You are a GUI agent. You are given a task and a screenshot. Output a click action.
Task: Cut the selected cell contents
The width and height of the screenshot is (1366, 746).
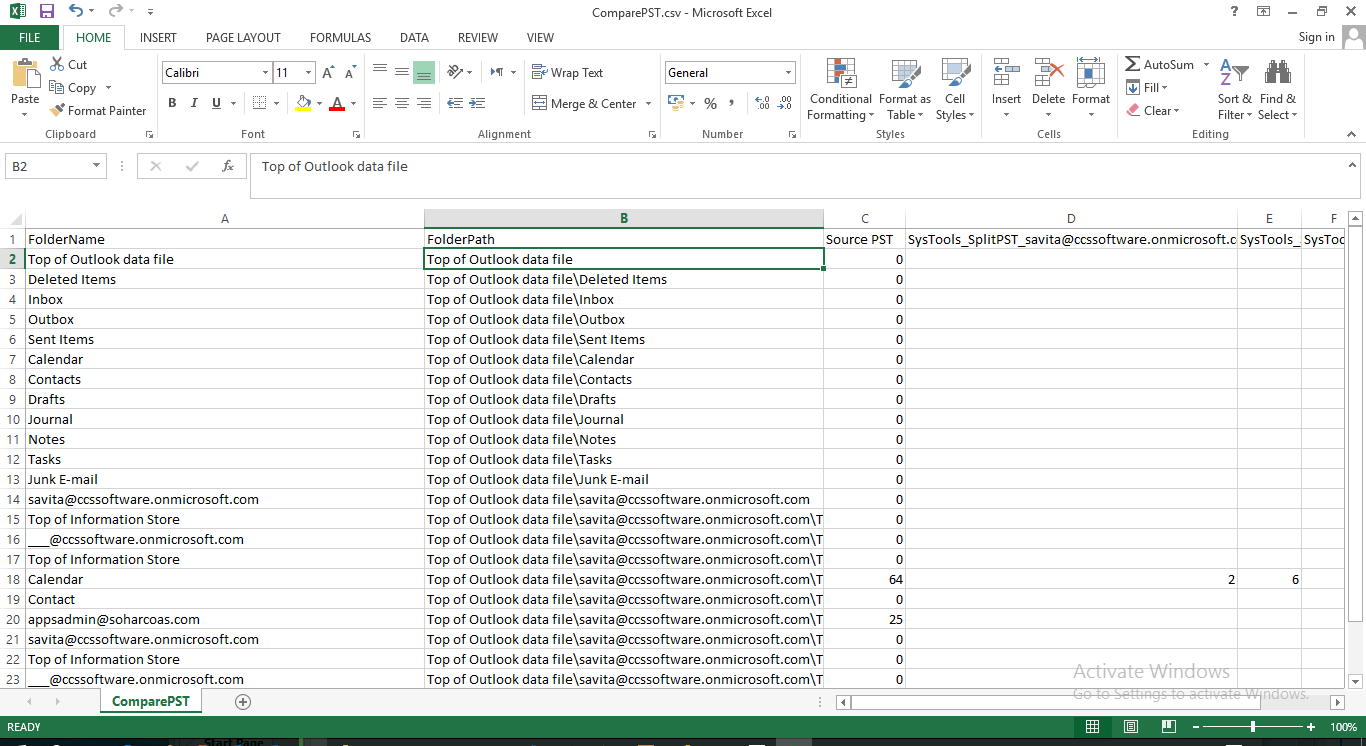tap(68, 64)
